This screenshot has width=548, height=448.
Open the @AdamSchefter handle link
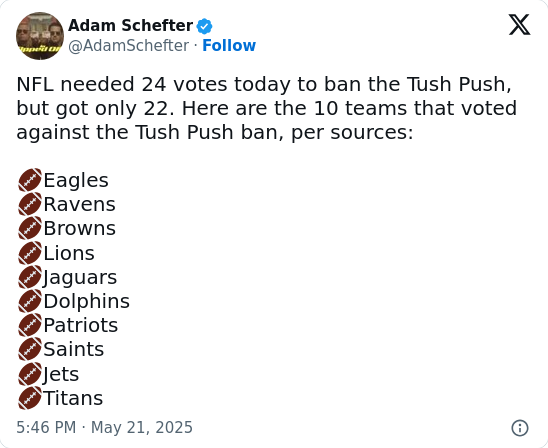[x=129, y=46]
